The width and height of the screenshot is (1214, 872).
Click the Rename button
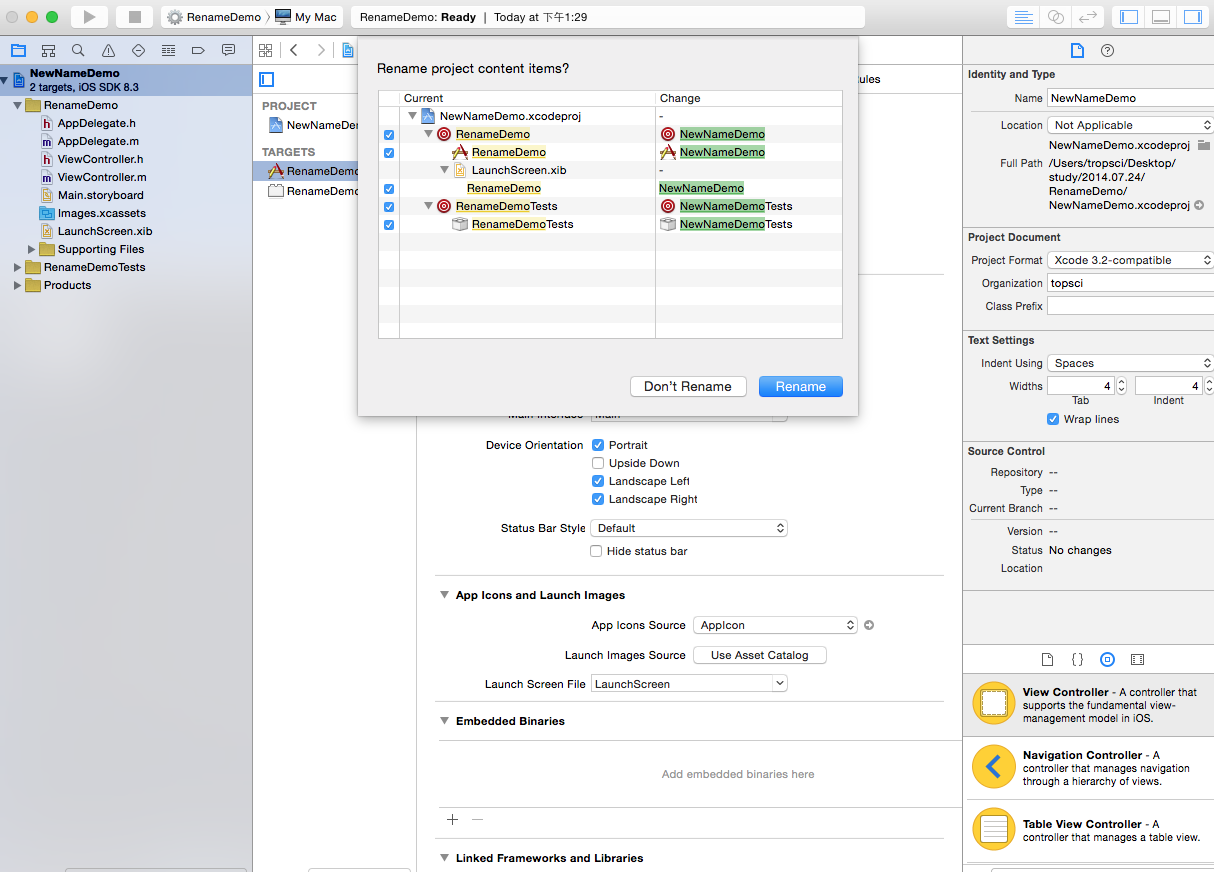tap(800, 387)
